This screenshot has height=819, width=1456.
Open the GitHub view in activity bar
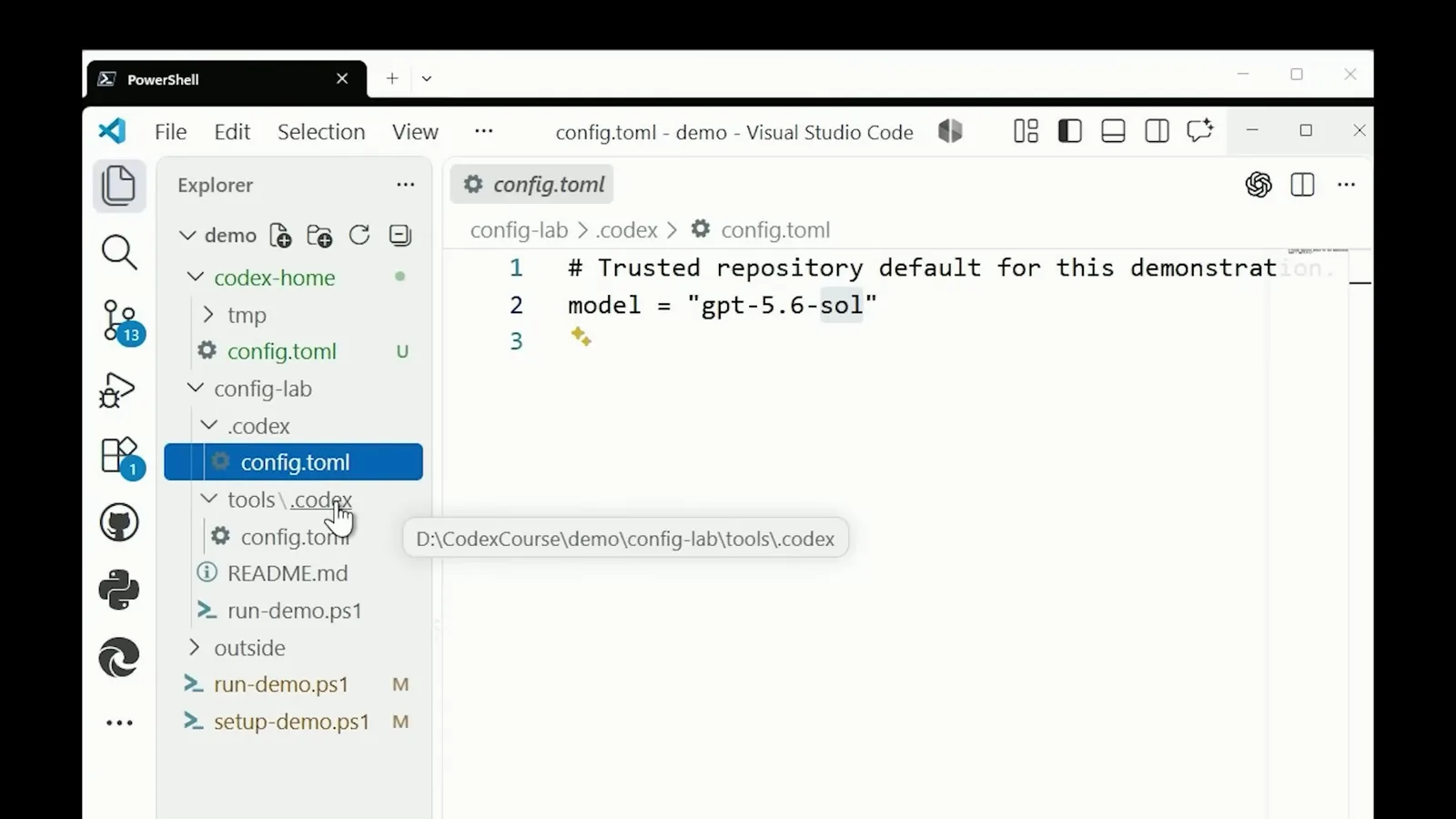tap(119, 523)
